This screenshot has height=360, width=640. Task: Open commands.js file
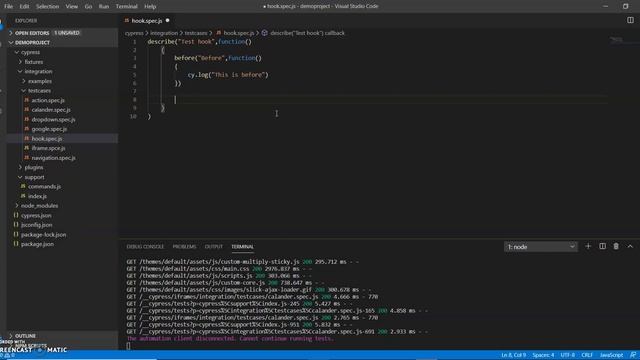coord(44,187)
